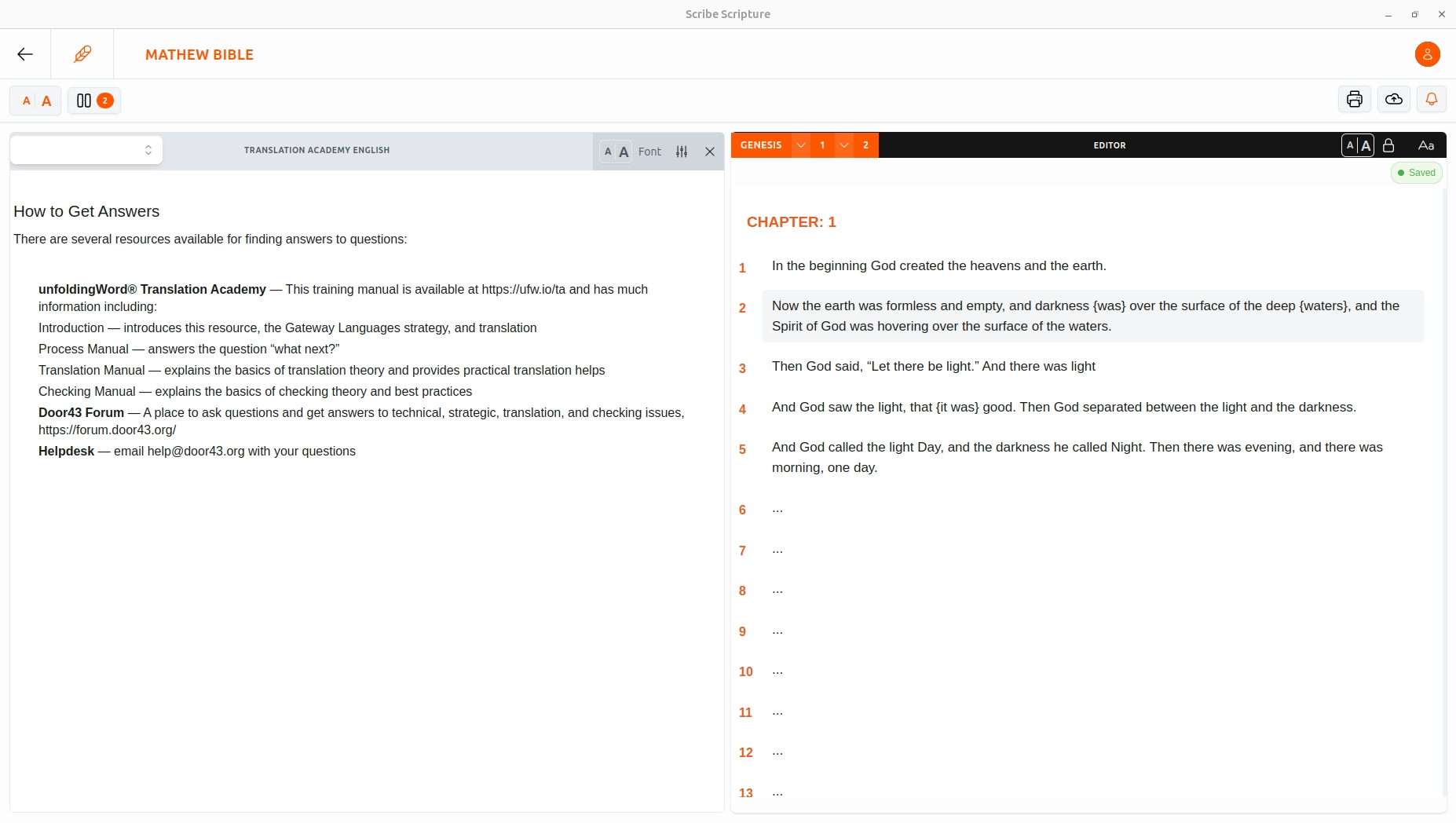Open notifications via the bell icon
Image resolution: width=1456 pixels, height=823 pixels.
pos(1430,99)
